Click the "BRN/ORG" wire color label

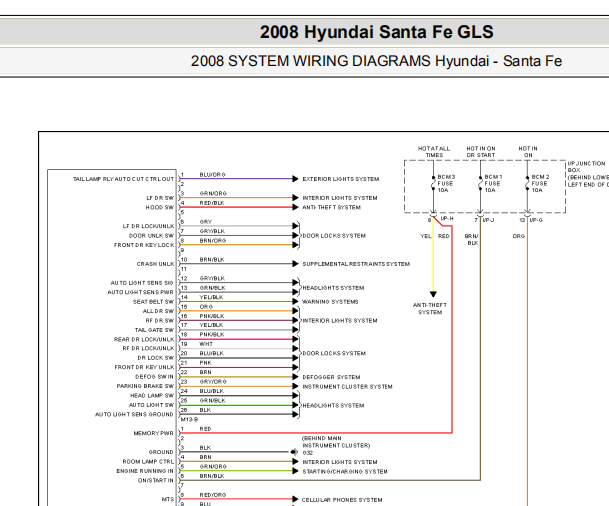coord(213,241)
